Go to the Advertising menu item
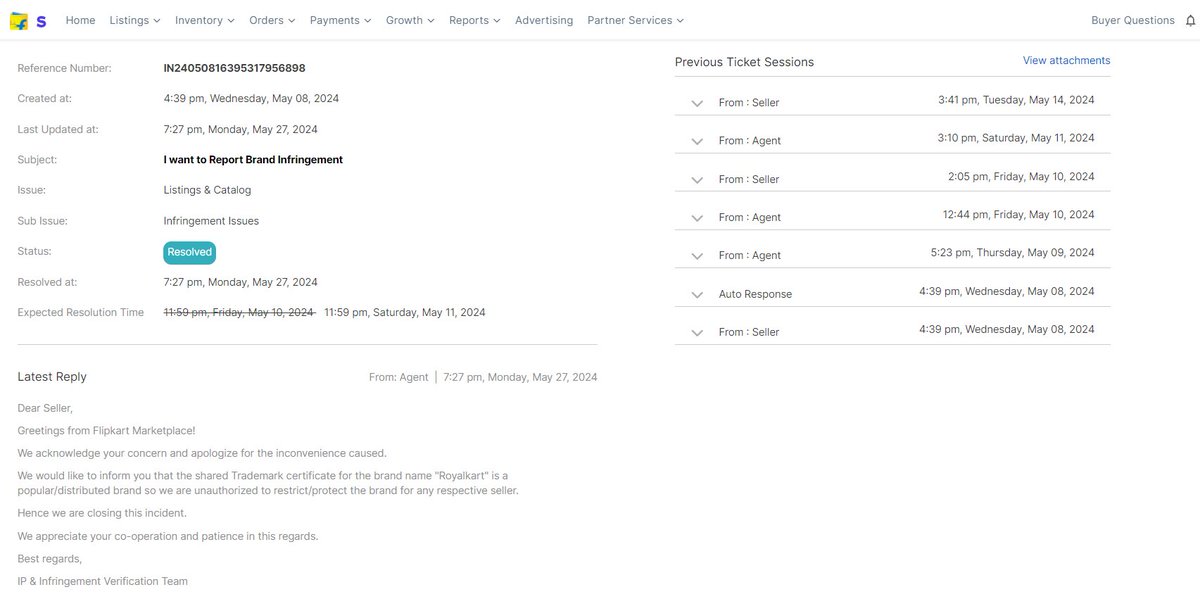 point(544,20)
